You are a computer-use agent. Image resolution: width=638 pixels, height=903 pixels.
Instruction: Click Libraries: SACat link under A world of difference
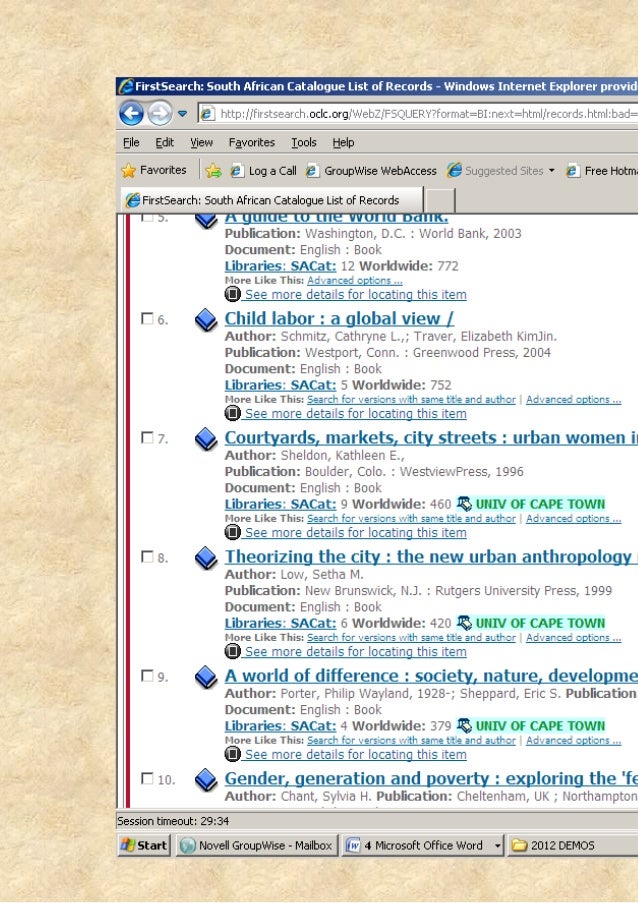click(280, 726)
